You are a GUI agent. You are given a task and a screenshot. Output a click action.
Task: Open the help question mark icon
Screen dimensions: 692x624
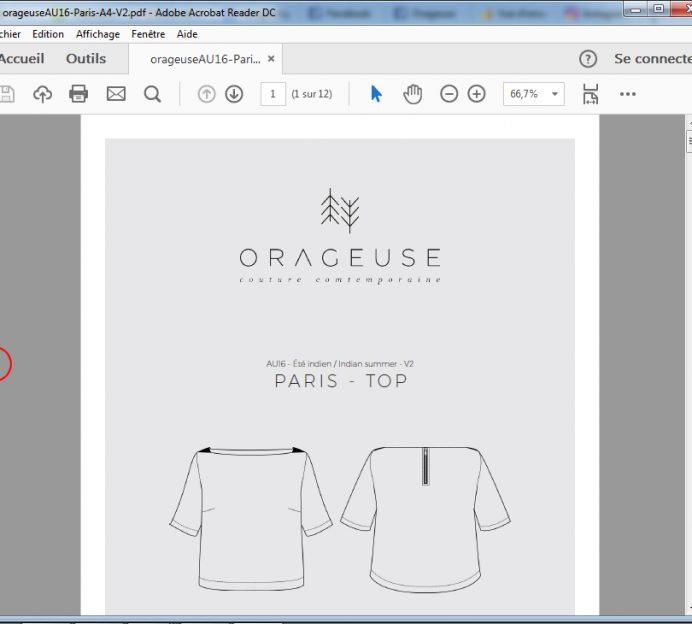tap(588, 59)
